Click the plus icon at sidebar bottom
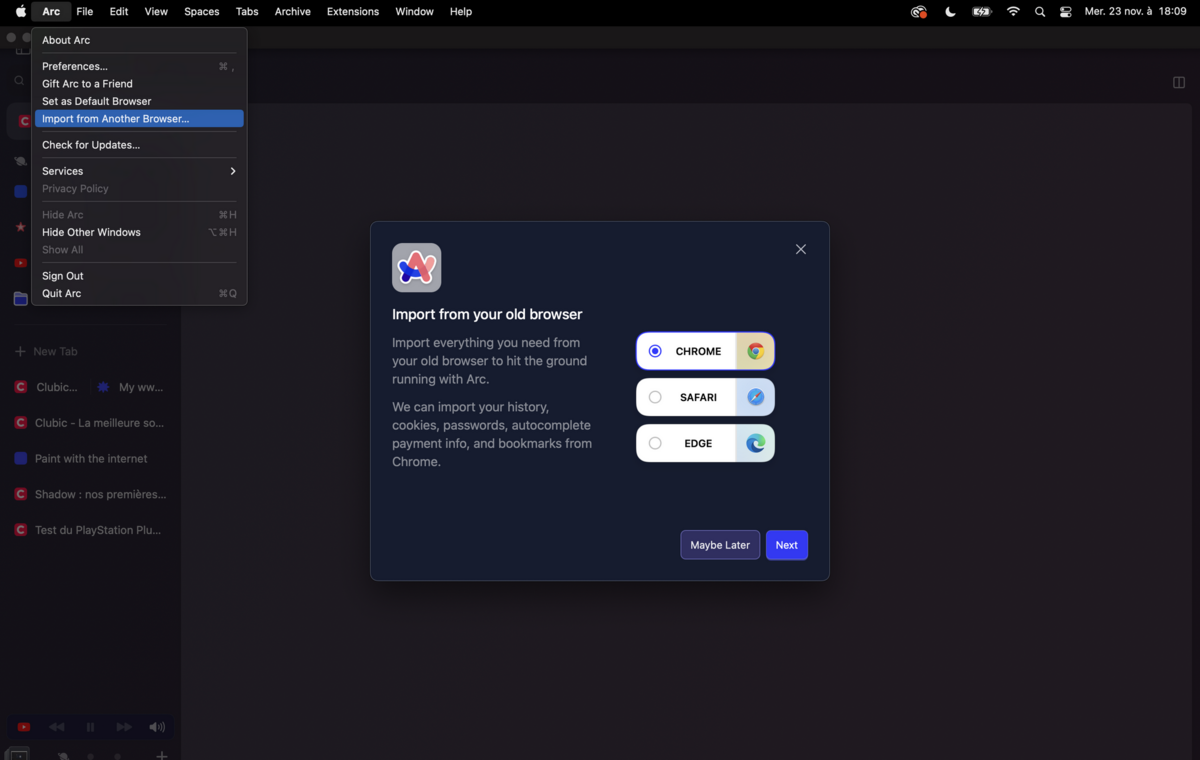1200x760 pixels. coord(162,755)
